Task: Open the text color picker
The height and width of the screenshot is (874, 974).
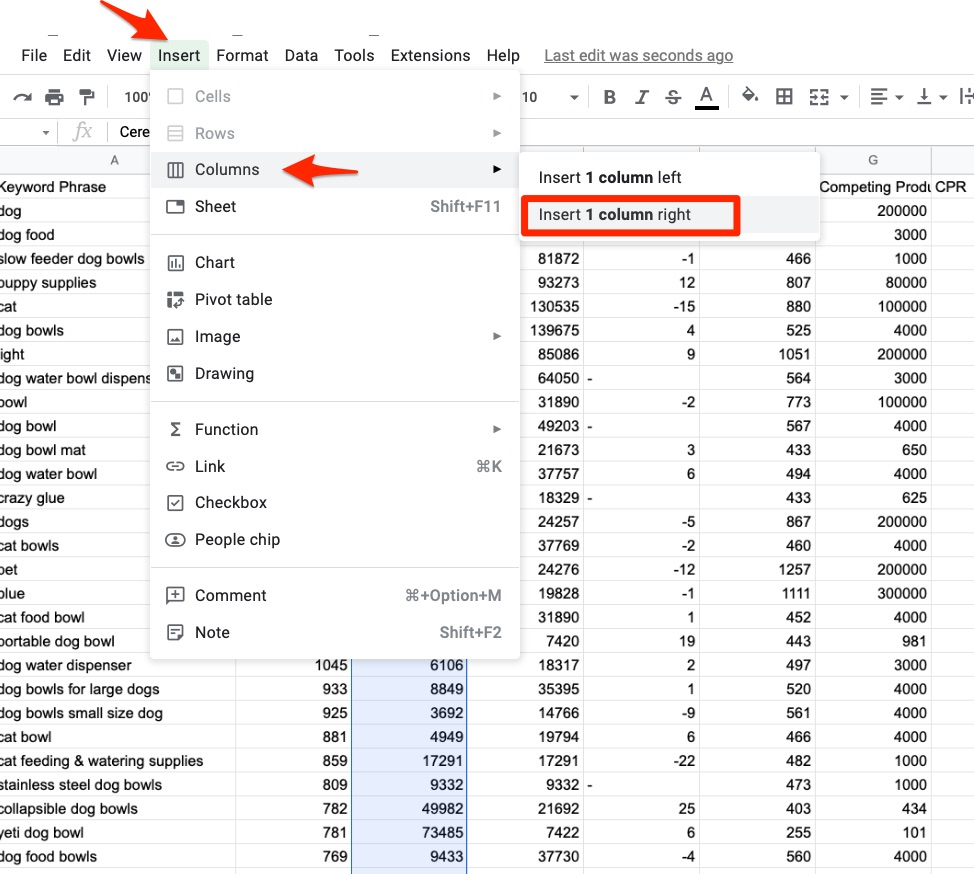Action: pyautogui.click(x=707, y=97)
